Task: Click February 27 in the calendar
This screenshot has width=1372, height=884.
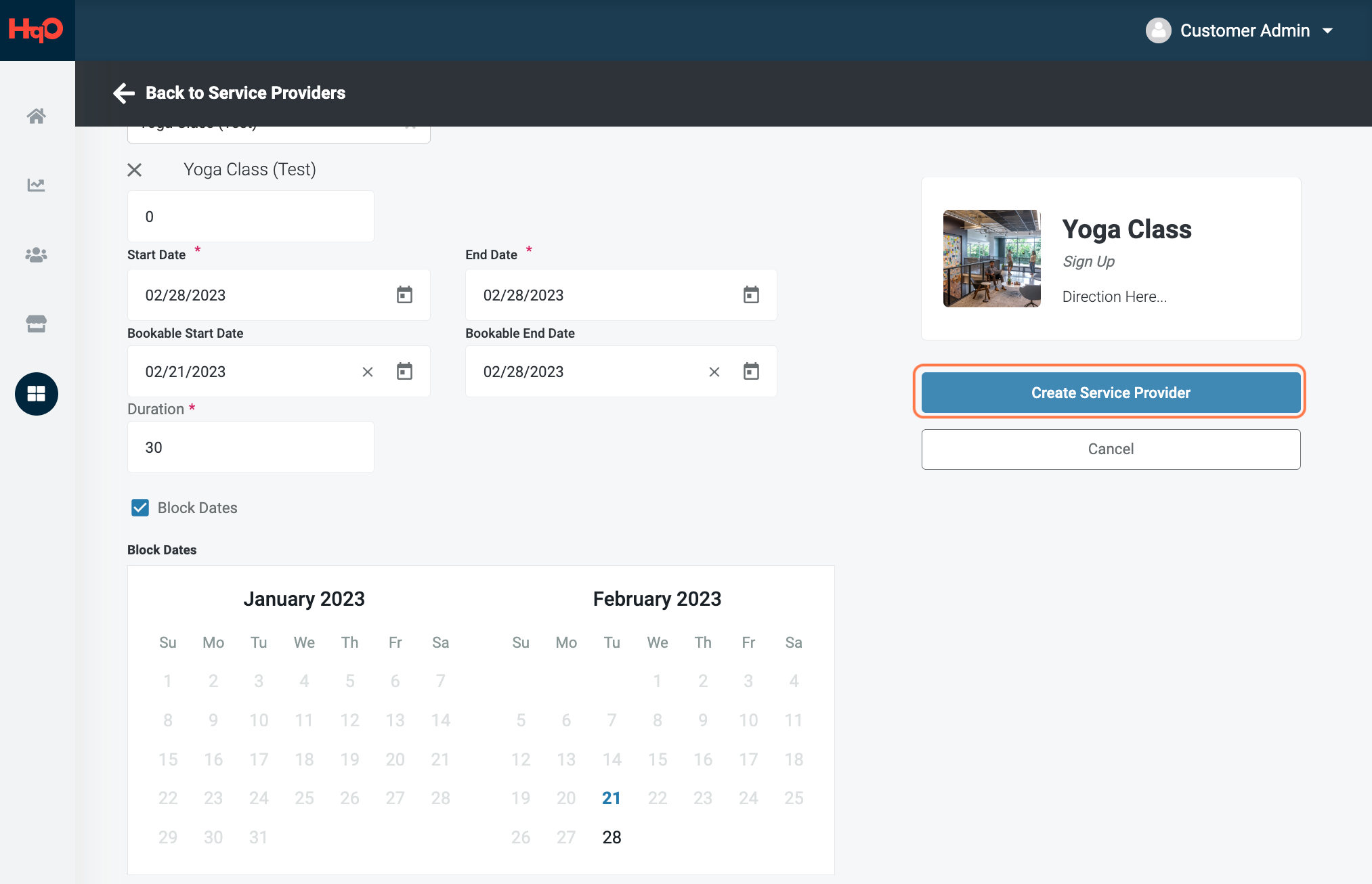Action: pyautogui.click(x=566, y=838)
